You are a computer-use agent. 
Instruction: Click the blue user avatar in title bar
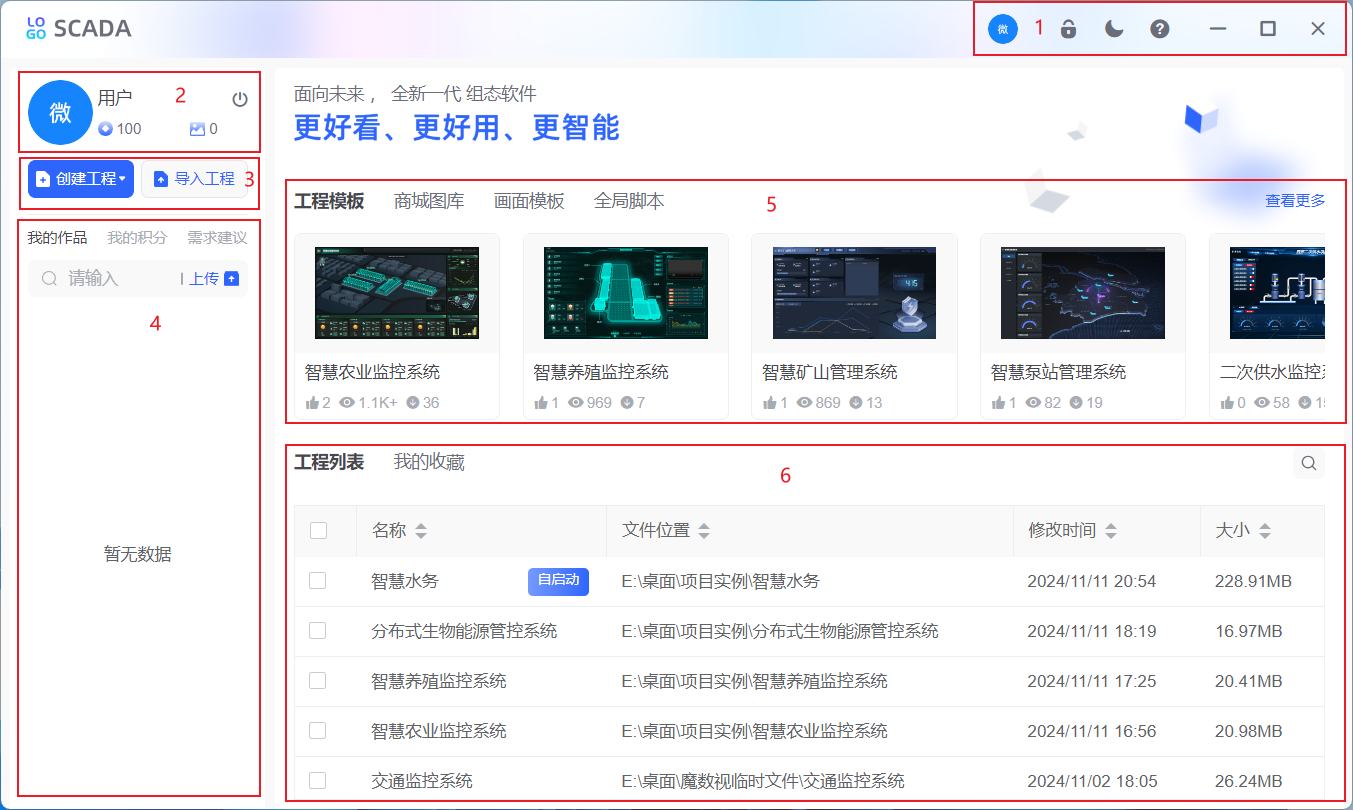[x=1002, y=29]
